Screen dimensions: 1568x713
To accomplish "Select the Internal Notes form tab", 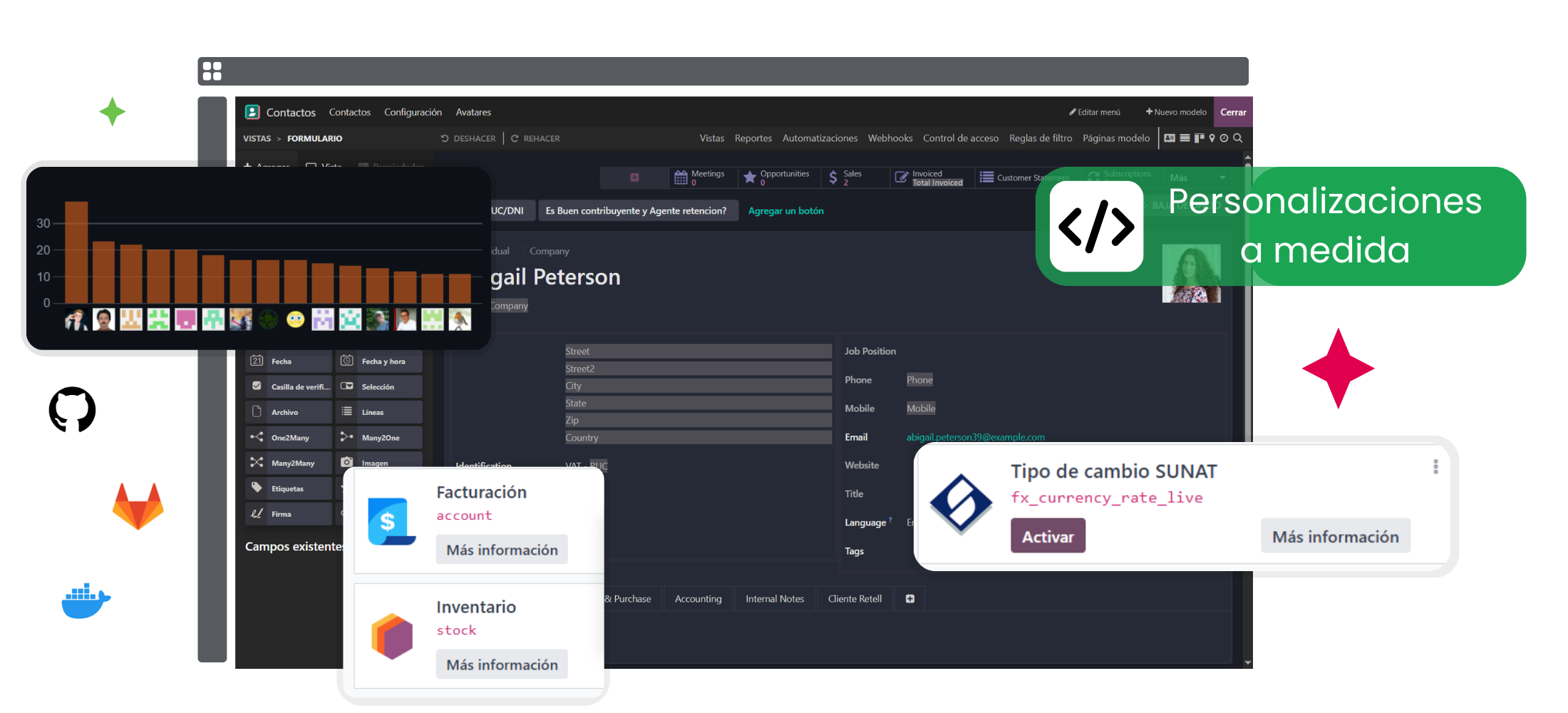I will point(775,599).
